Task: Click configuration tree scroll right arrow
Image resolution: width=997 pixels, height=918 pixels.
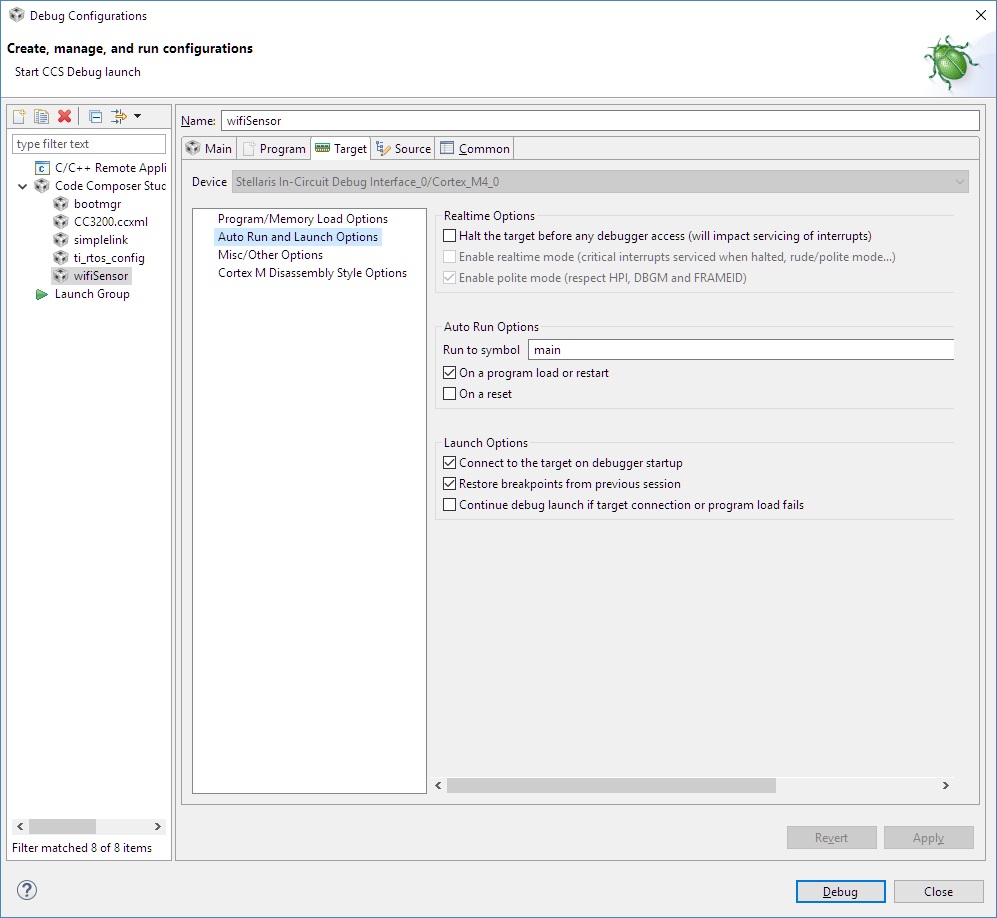Action: pyautogui.click(x=158, y=826)
